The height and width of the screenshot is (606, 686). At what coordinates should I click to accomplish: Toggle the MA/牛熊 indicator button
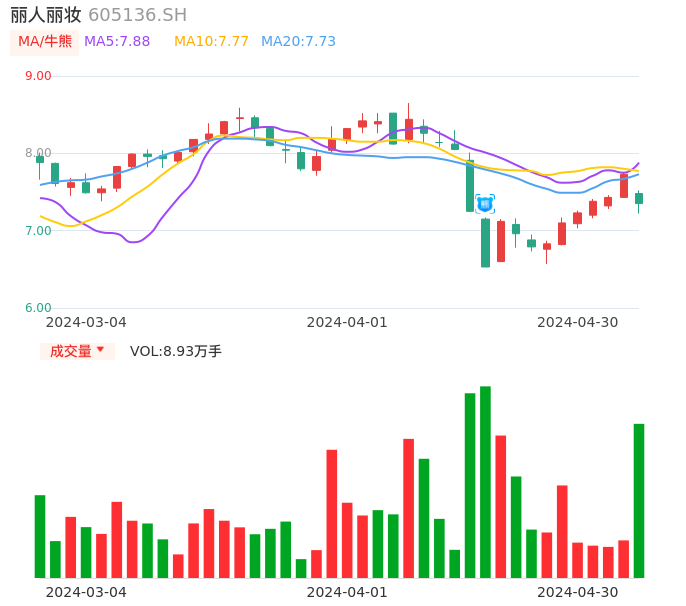45,42
